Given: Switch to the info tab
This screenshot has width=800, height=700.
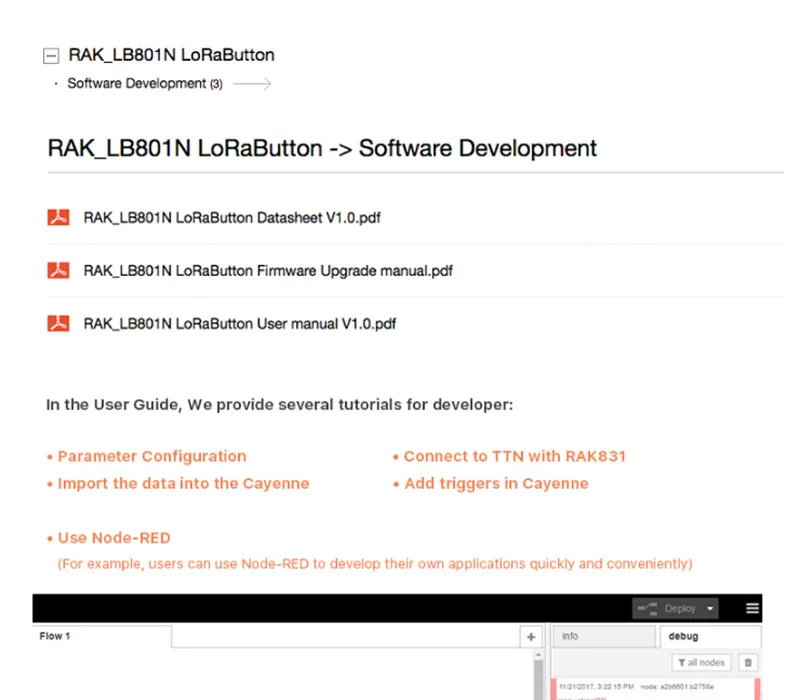Looking at the screenshot, I should click(x=604, y=636).
